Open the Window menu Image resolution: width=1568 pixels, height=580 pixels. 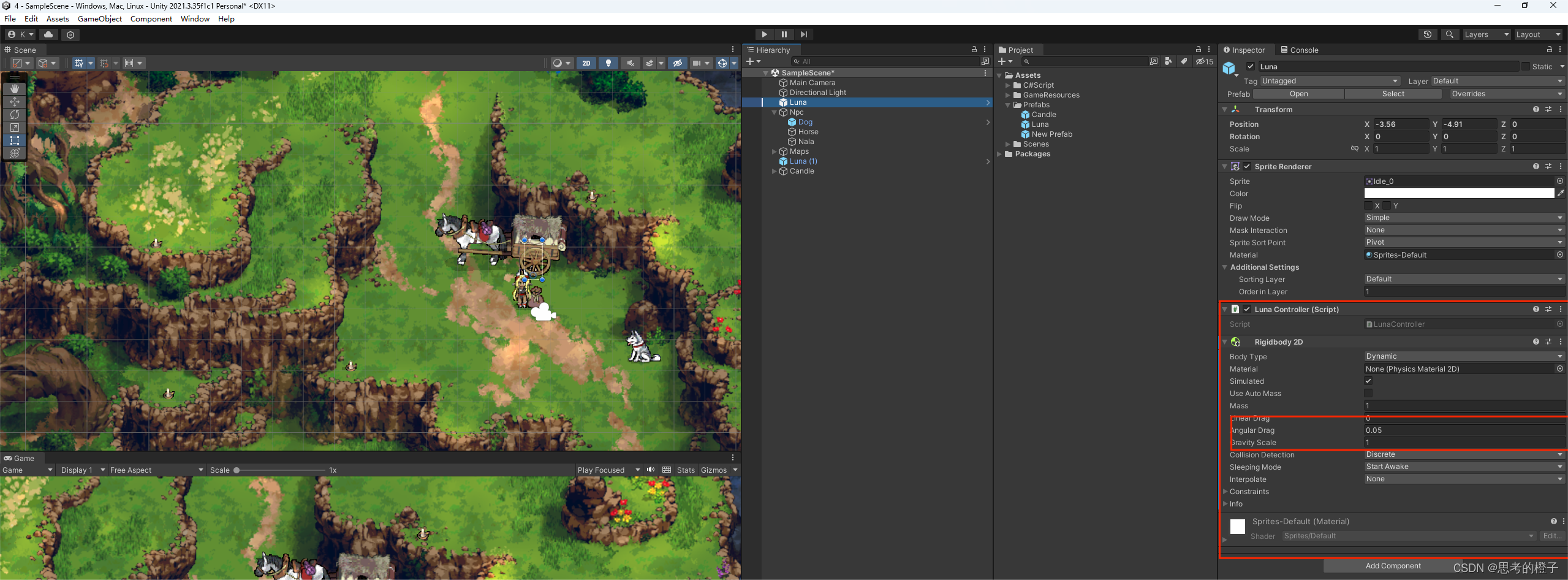[x=195, y=18]
